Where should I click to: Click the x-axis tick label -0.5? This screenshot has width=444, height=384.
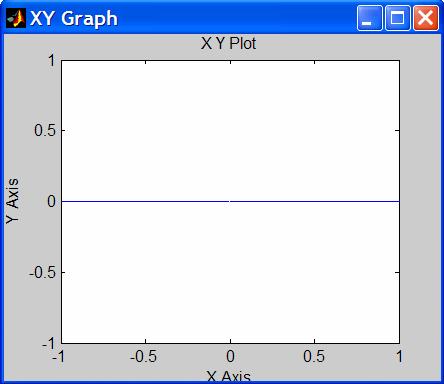coord(143,357)
